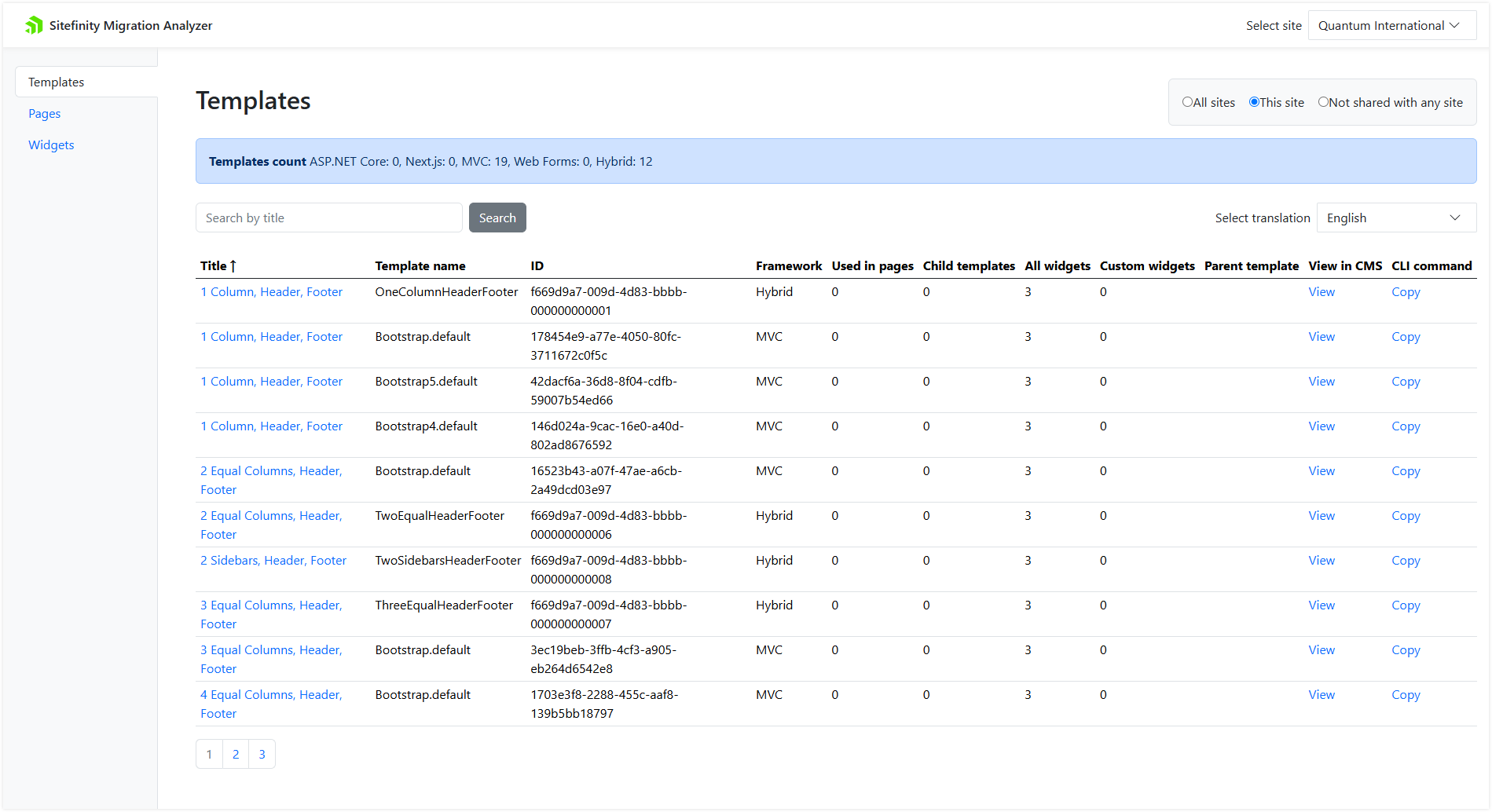Select the This site radio button
Screen dimensions: 1492x812
pyautogui.click(x=1254, y=102)
